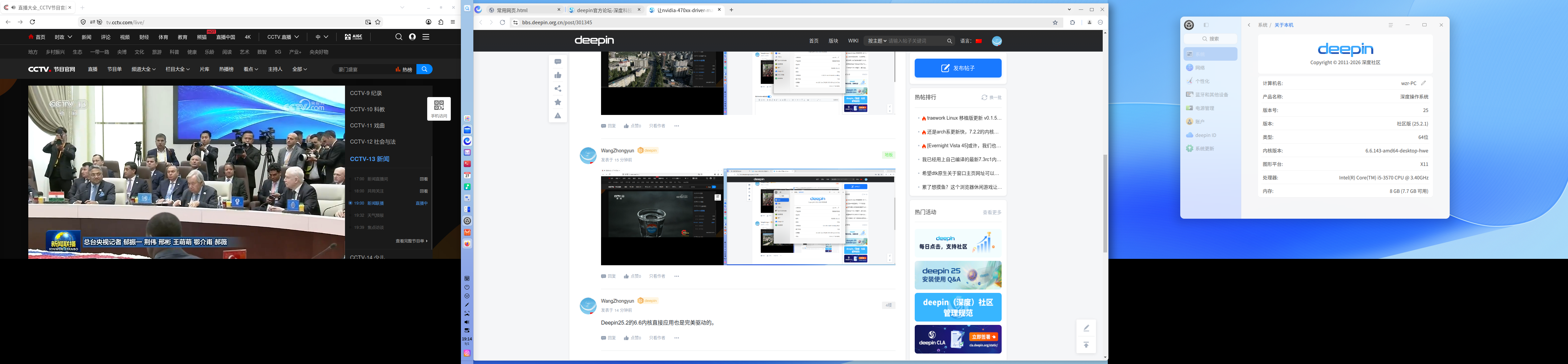The width and height of the screenshot is (1568, 364).
Task: Click the forum page vertical scrollbar
Action: click(1105, 204)
